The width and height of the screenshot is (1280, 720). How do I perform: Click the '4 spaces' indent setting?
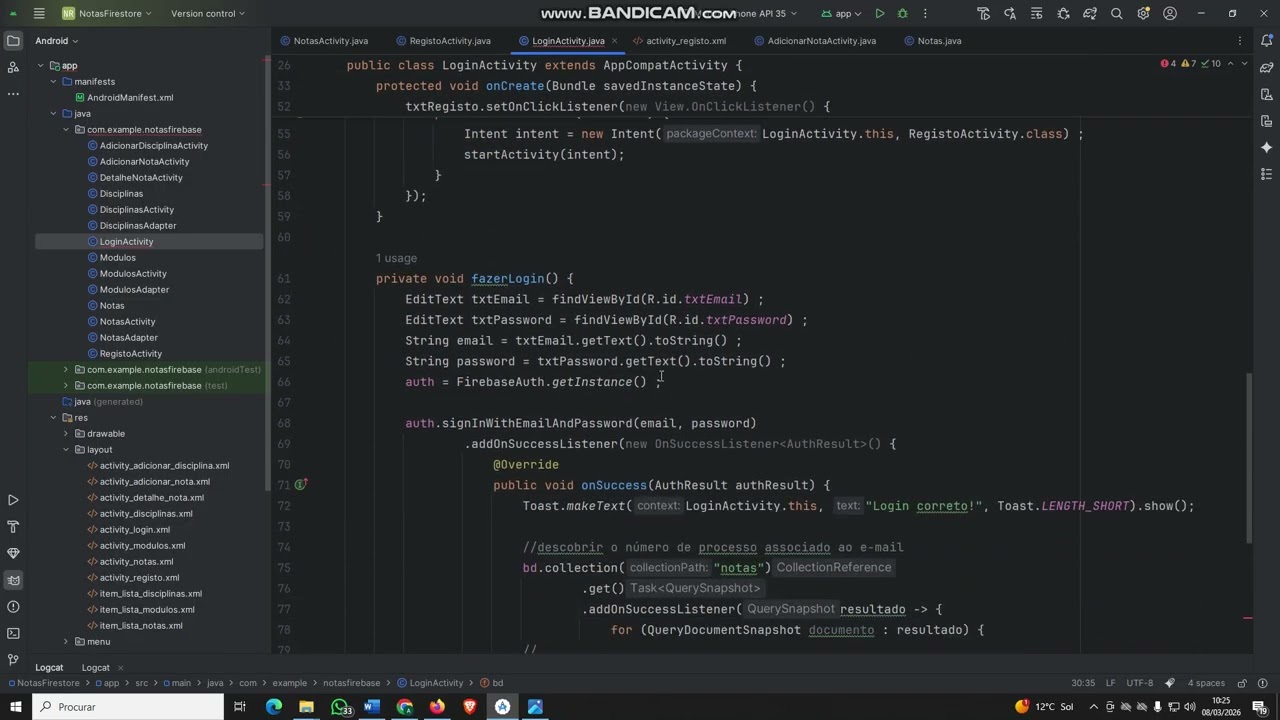click(1206, 683)
